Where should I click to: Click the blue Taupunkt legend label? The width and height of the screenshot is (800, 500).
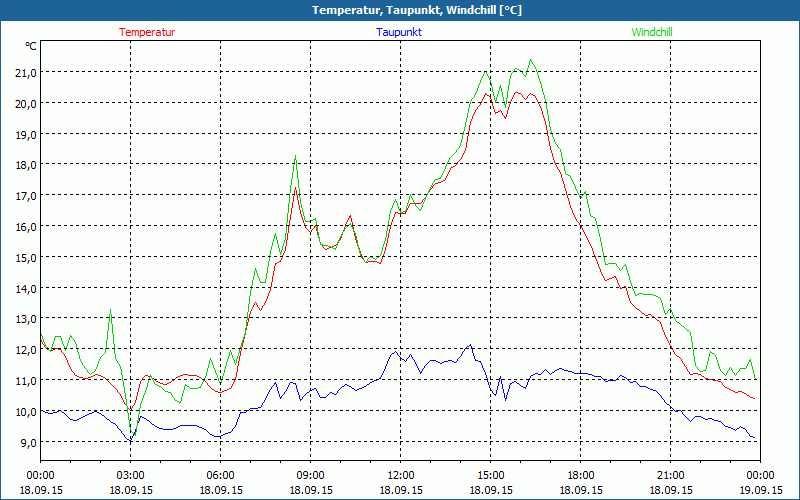click(399, 32)
